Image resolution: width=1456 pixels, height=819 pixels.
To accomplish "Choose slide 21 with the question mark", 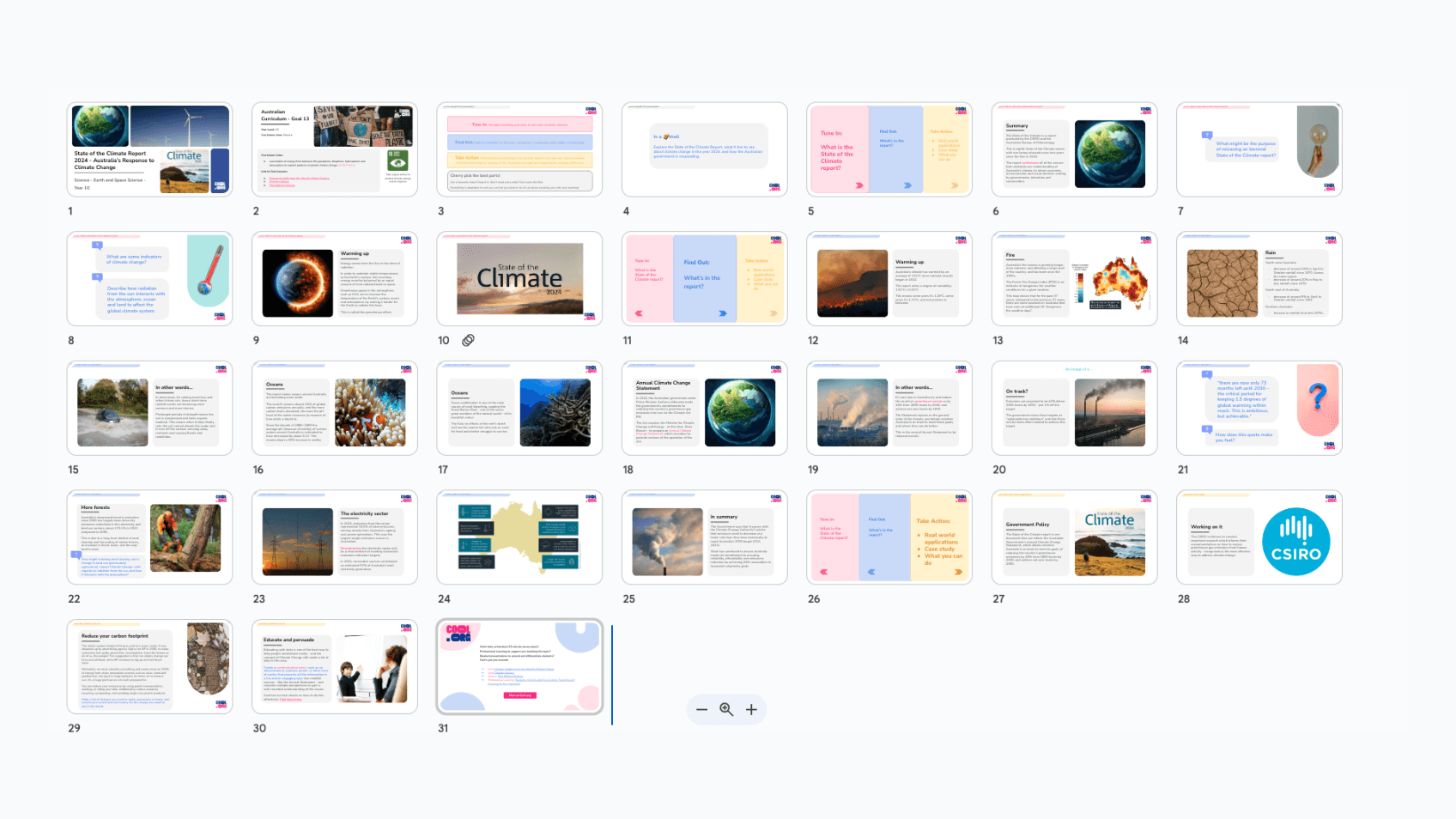I will tap(1259, 408).
